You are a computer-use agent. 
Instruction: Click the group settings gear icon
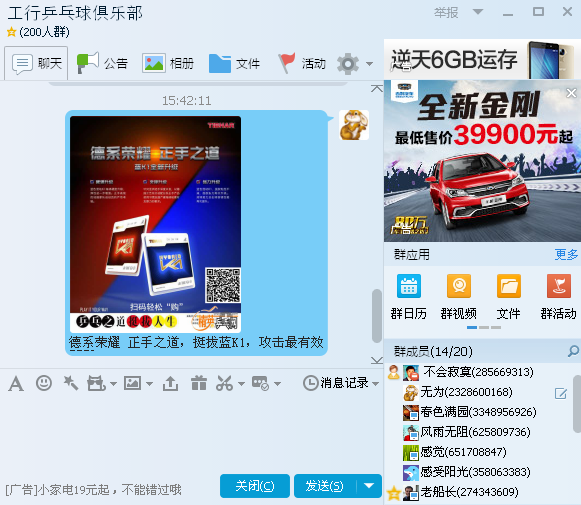348,64
